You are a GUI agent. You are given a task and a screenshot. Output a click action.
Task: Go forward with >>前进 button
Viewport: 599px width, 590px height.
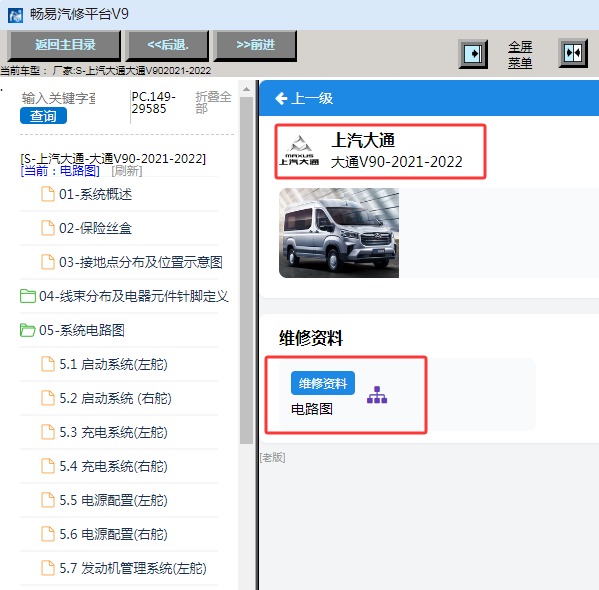pos(255,45)
